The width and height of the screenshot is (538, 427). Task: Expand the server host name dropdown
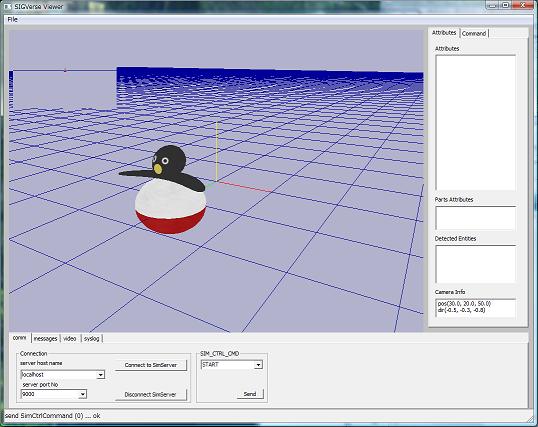(x=101, y=375)
